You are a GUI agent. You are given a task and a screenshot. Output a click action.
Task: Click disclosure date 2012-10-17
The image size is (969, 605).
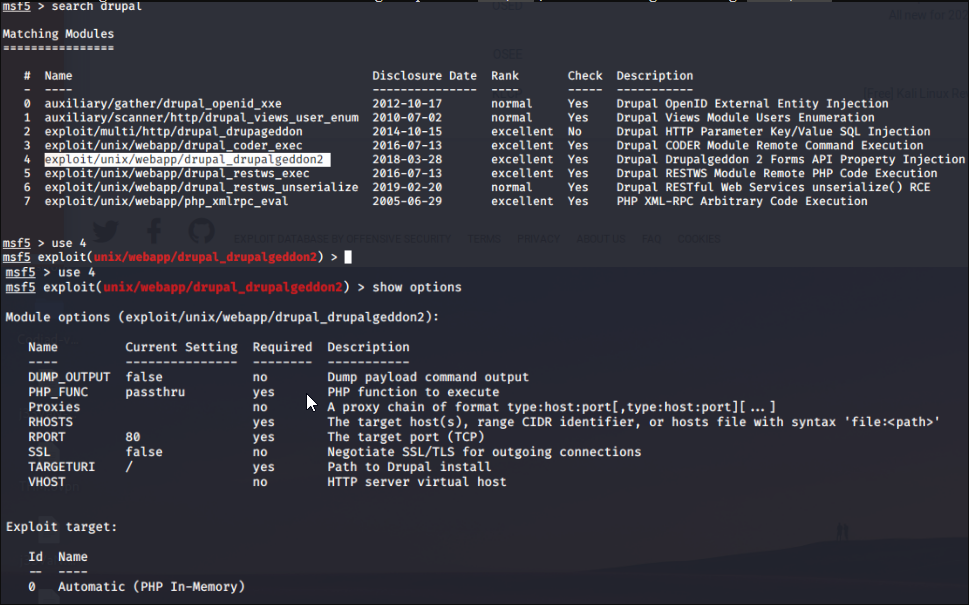407,104
